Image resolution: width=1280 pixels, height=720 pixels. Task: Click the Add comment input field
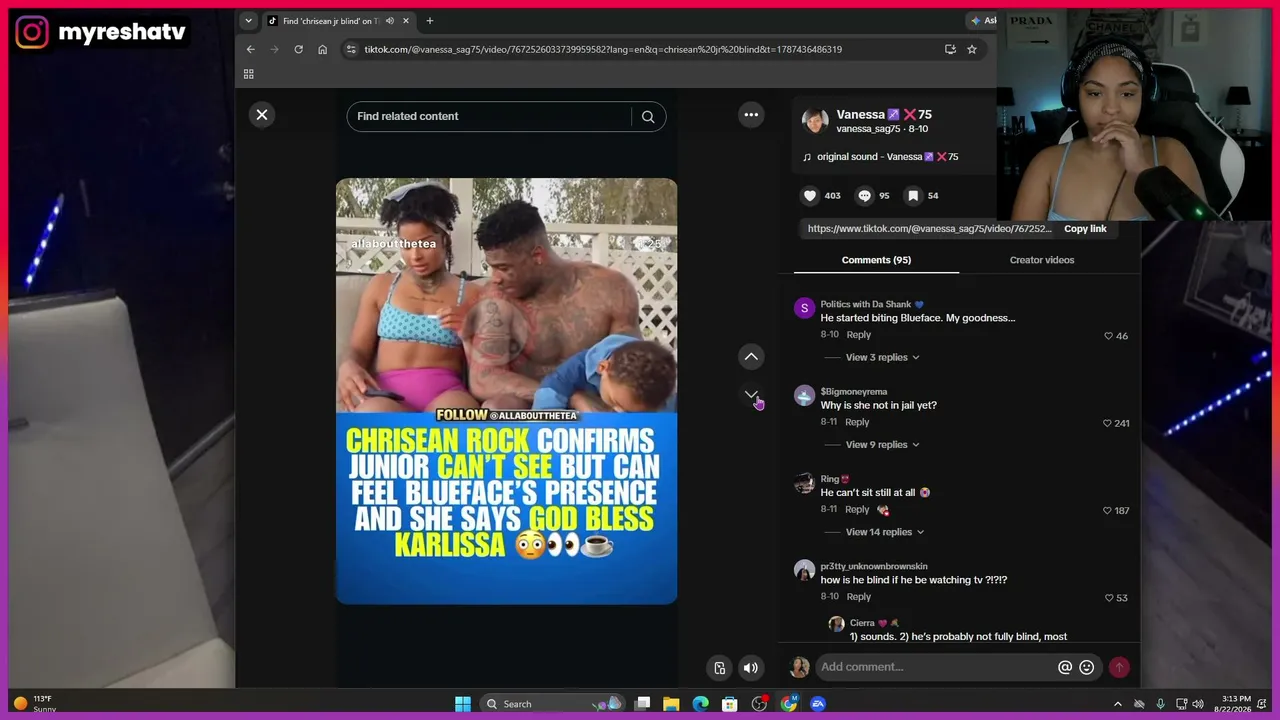936,667
